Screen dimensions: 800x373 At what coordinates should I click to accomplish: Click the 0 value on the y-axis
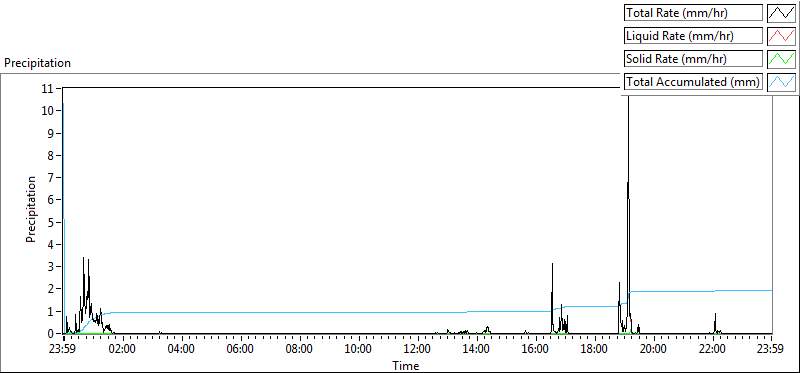(51, 334)
